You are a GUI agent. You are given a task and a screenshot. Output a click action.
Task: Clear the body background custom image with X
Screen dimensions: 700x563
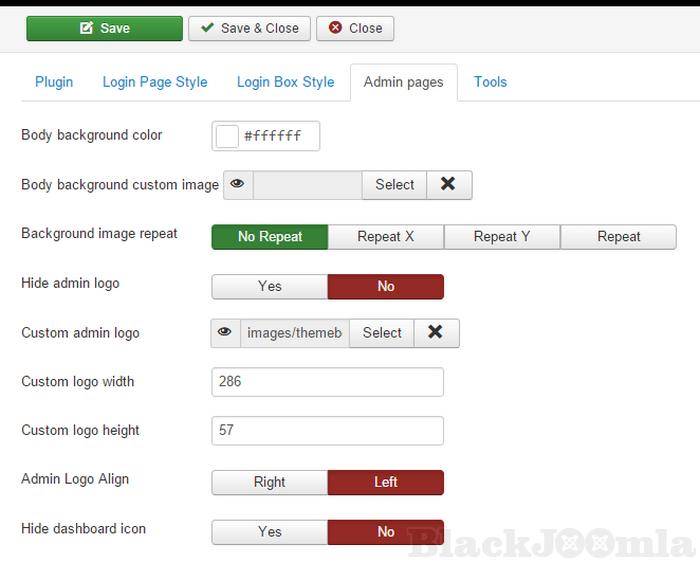click(x=448, y=184)
